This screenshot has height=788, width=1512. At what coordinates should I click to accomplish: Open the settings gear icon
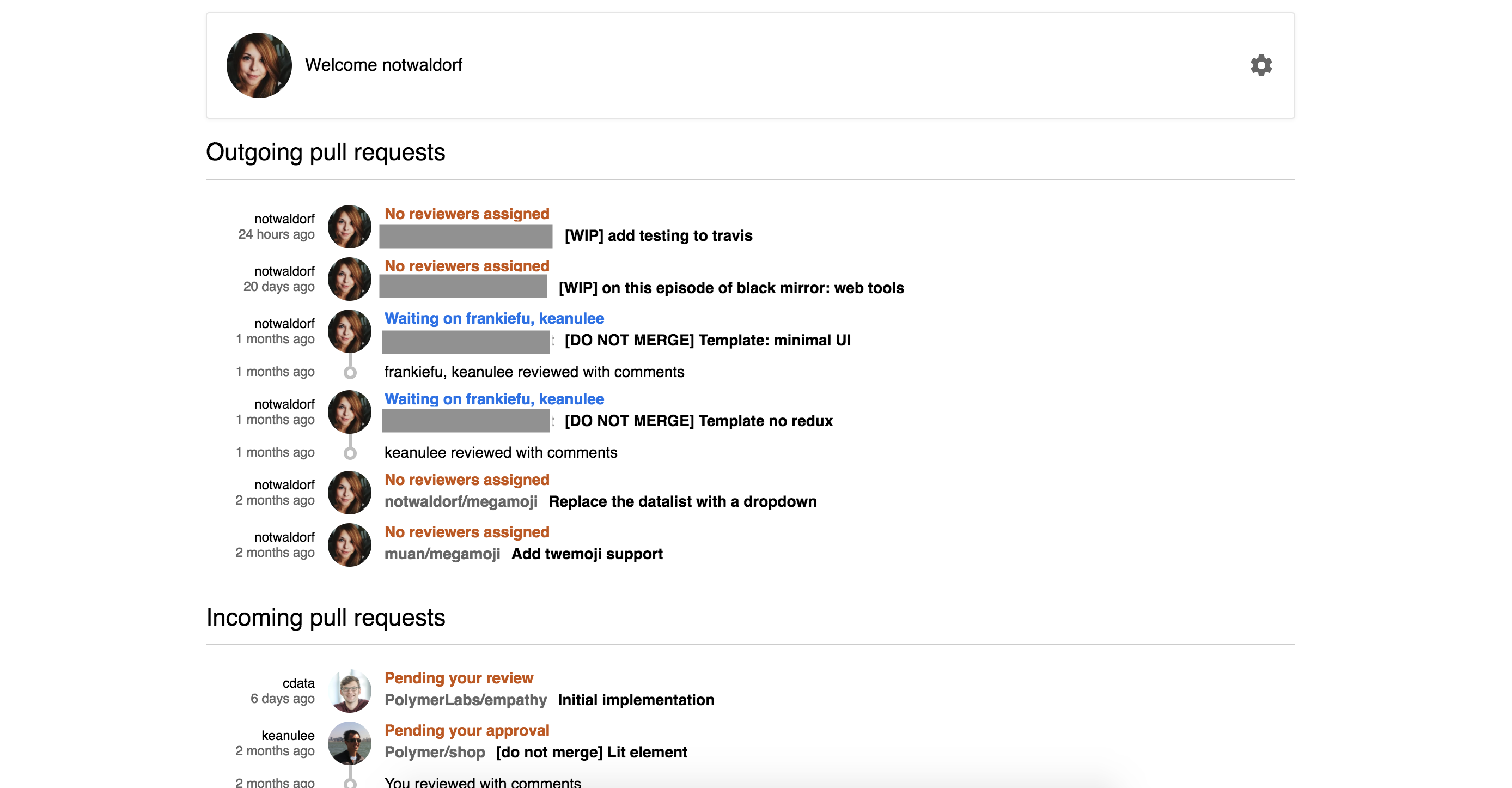point(1261,65)
